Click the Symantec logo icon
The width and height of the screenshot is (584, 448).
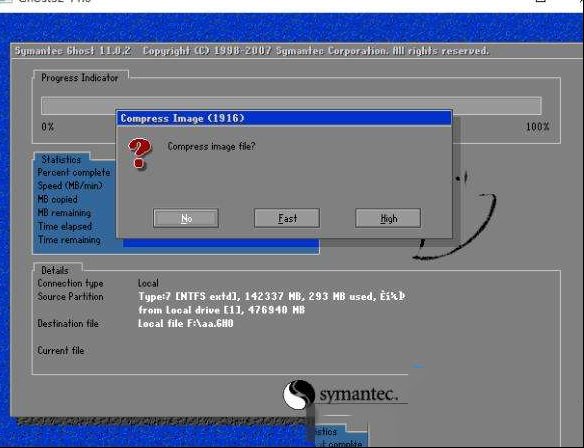click(x=299, y=394)
